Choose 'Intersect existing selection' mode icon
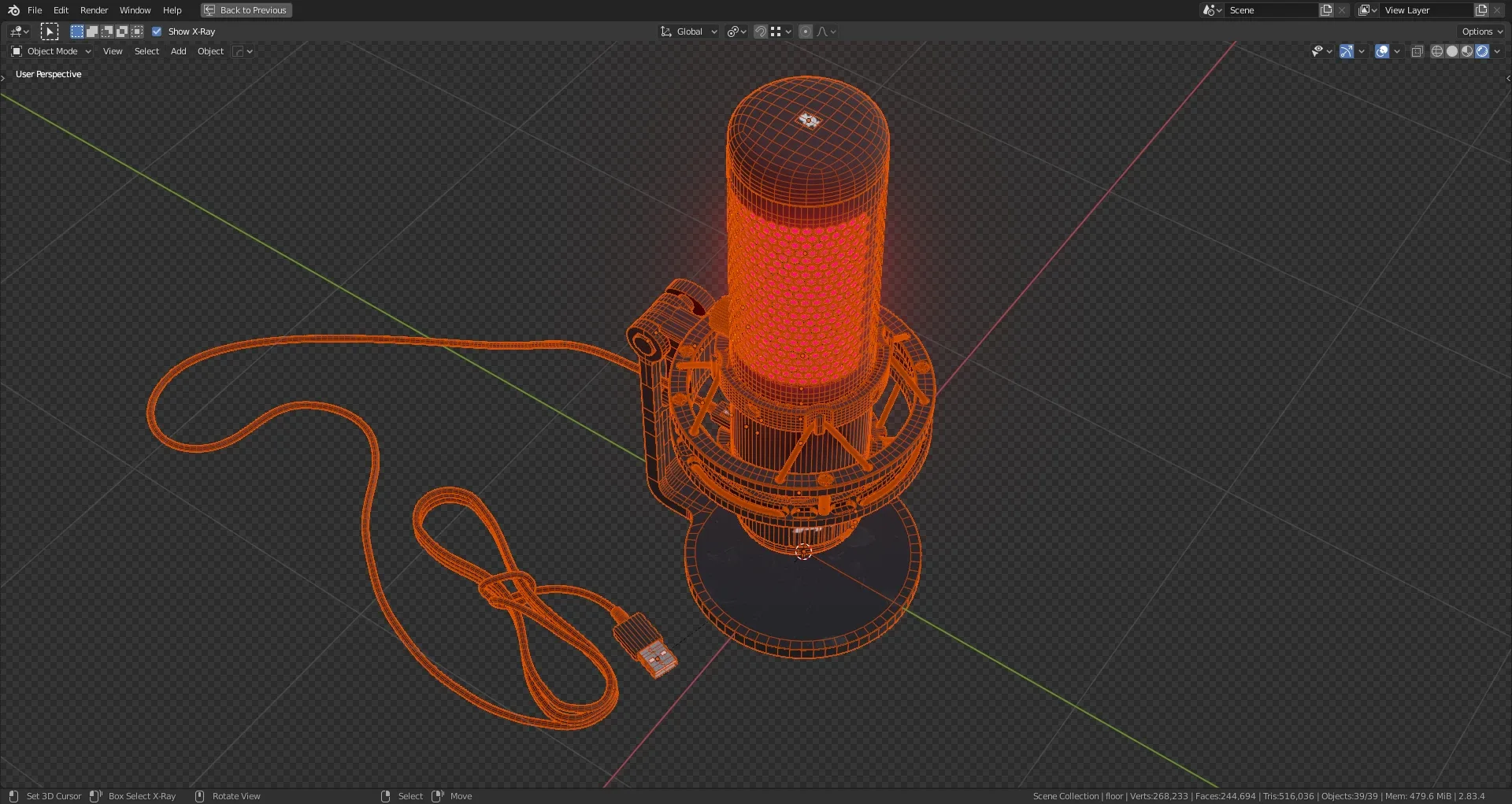The height and width of the screenshot is (804, 1512). click(137, 31)
